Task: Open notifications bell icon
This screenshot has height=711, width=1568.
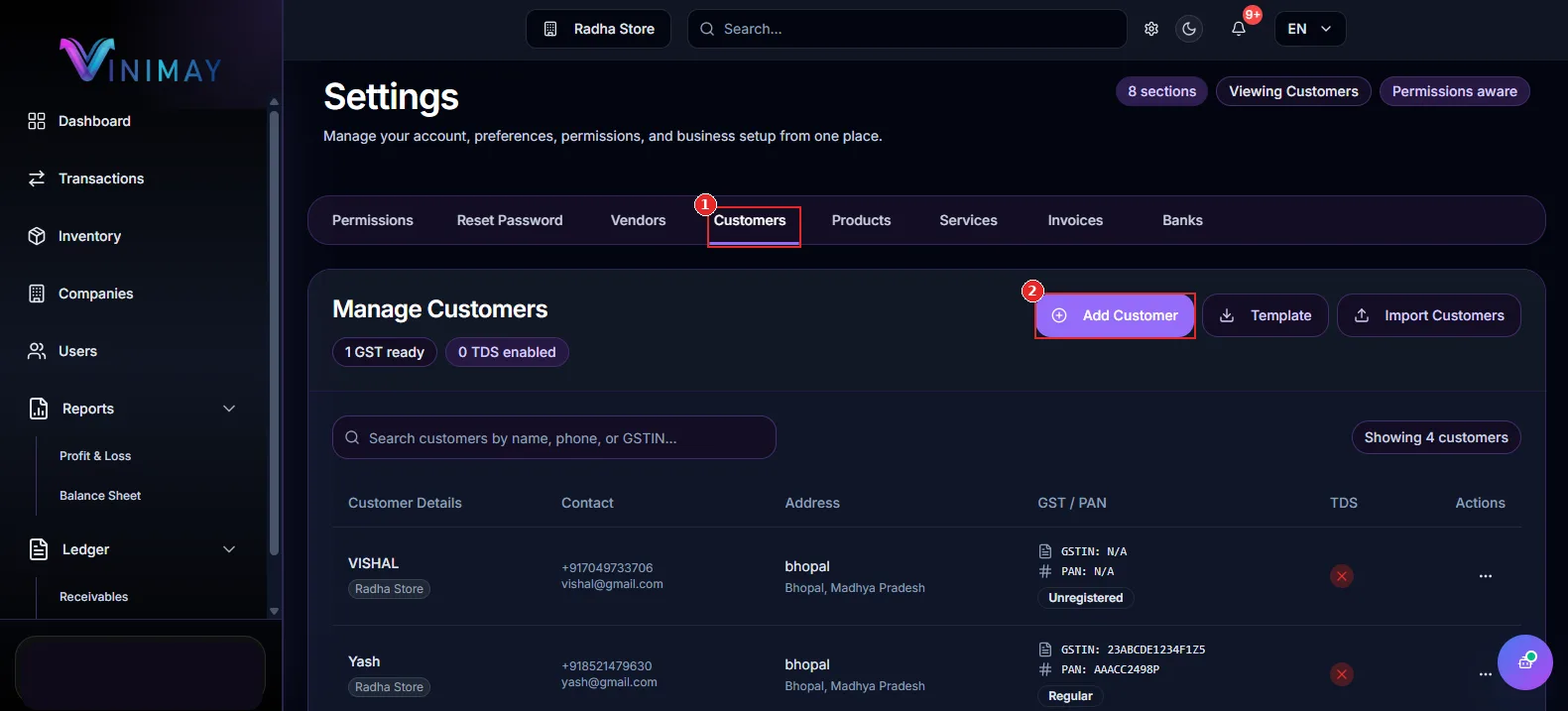Action: 1239,29
